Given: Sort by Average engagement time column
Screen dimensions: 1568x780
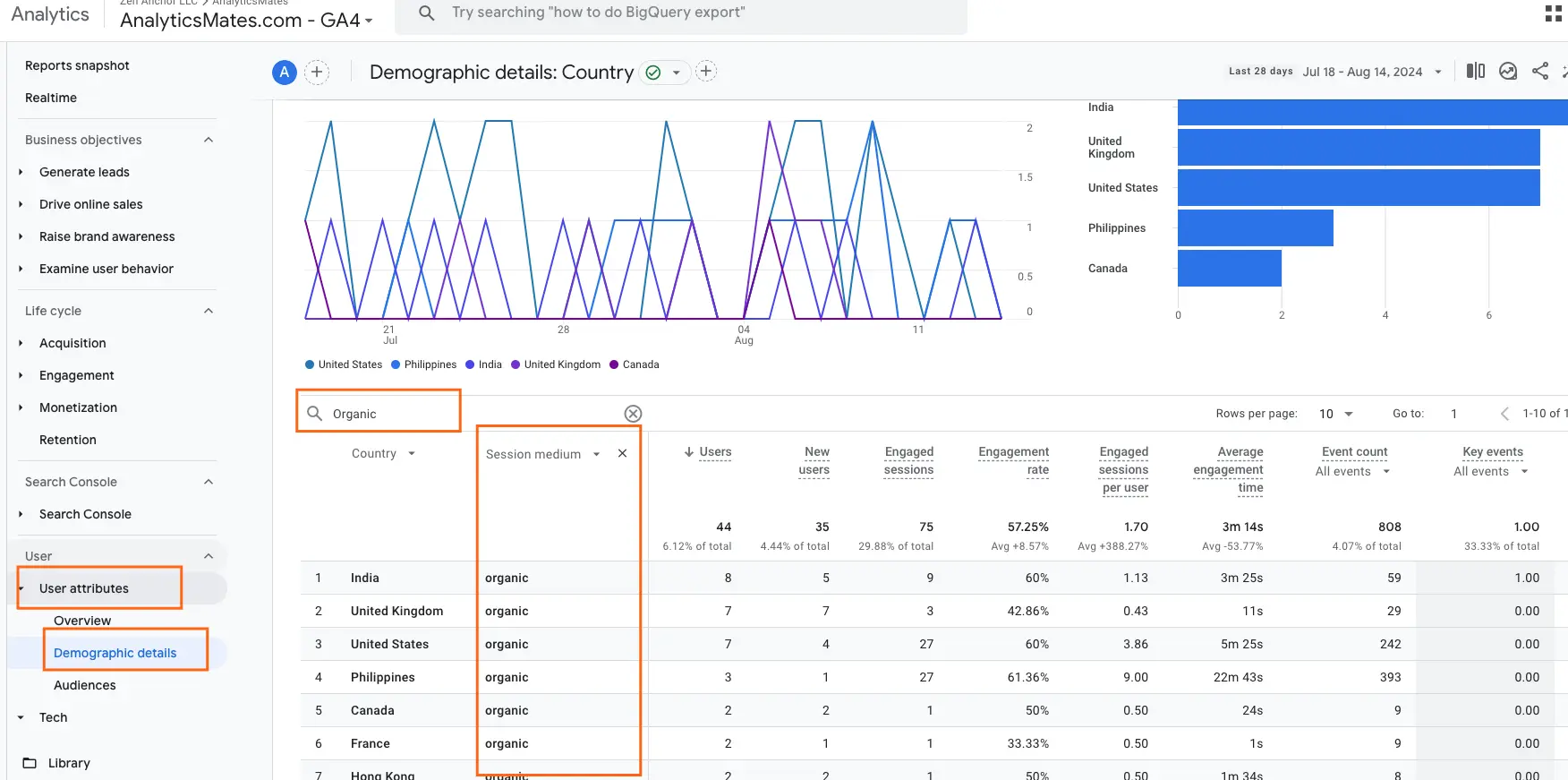Looking at the screenshot, I should pos(1228,470).
